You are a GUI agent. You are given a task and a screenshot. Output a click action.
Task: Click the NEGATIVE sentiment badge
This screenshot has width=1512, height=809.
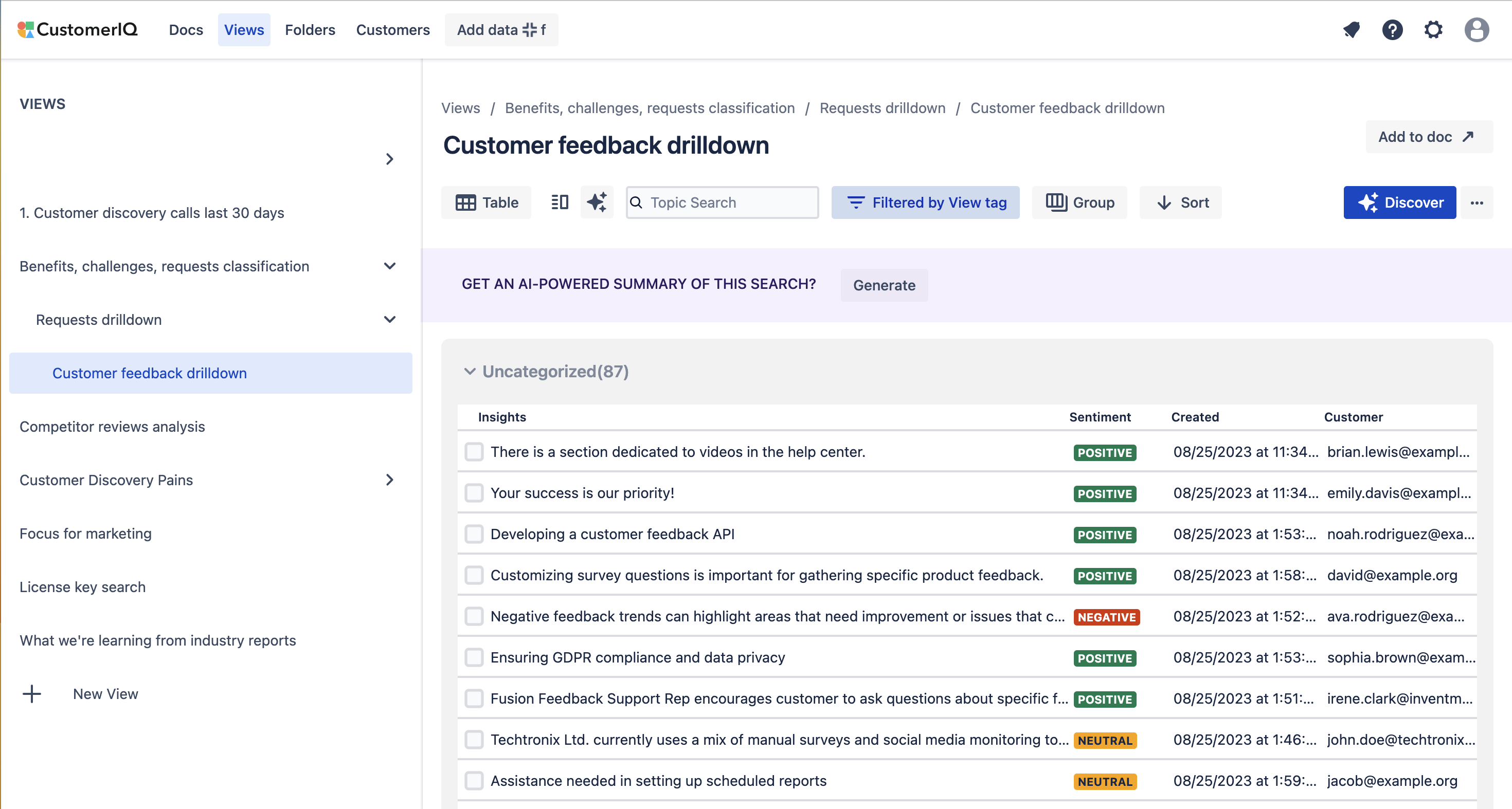click(x=1106, y=617)
